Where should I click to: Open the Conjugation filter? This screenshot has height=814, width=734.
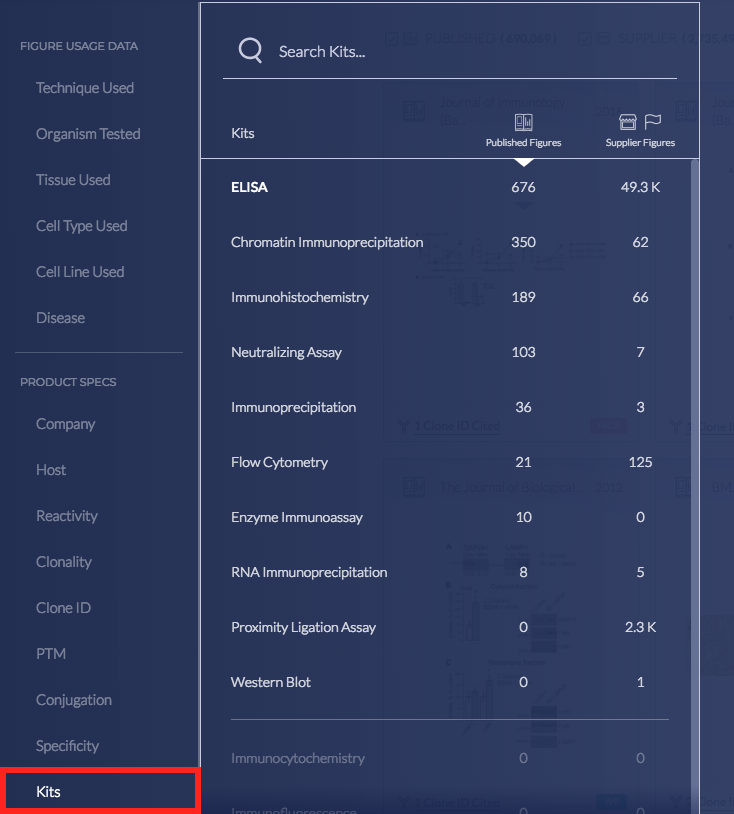[74, 700]
